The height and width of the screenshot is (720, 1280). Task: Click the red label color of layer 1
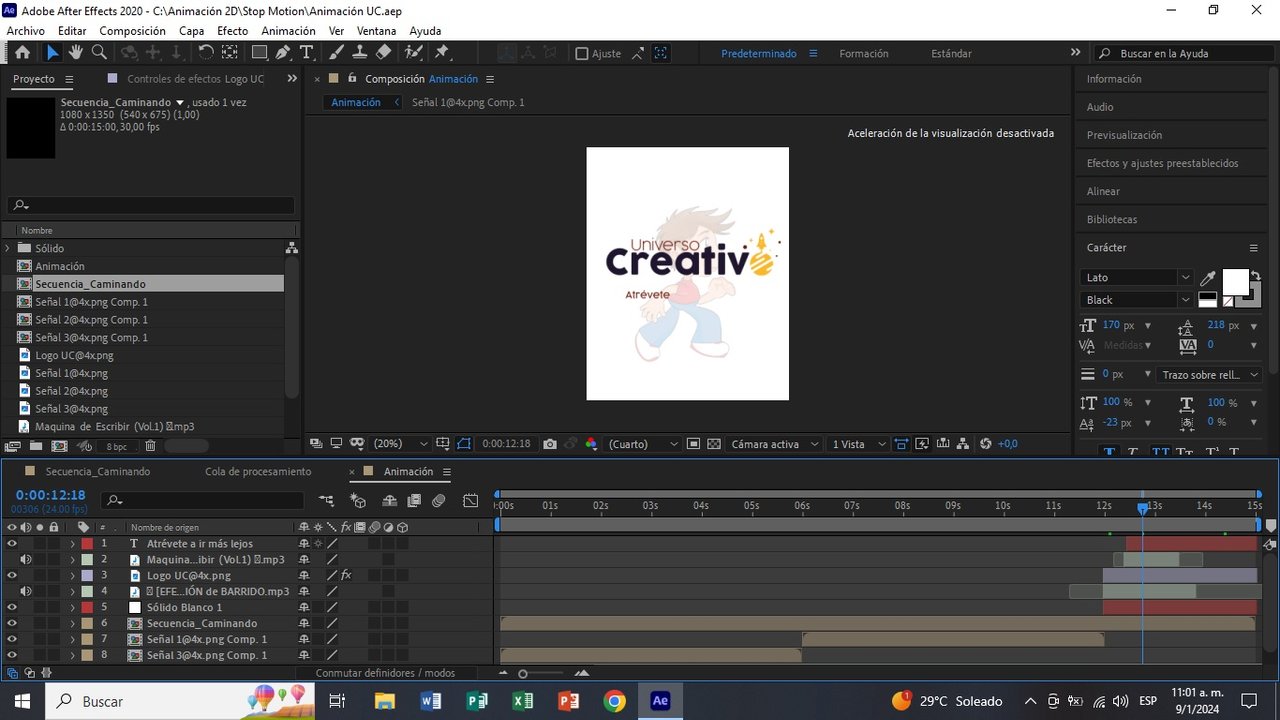[x=86, y=544]
